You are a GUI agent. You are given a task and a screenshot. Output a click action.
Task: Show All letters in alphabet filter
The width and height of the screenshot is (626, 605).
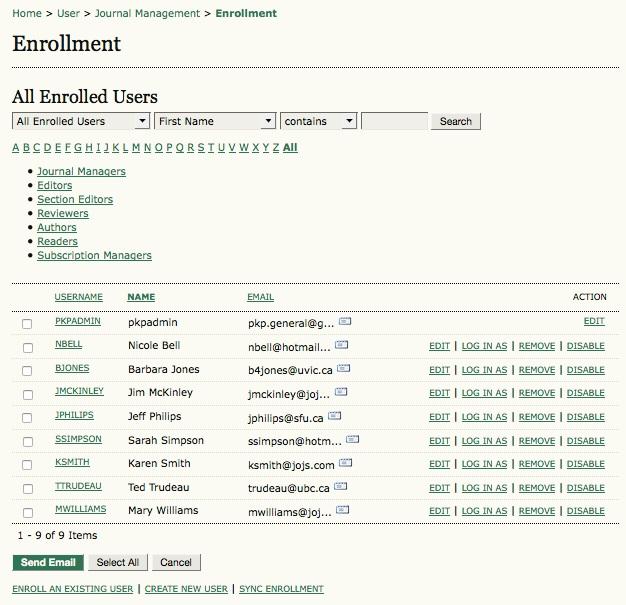click(x=290, y=147)
